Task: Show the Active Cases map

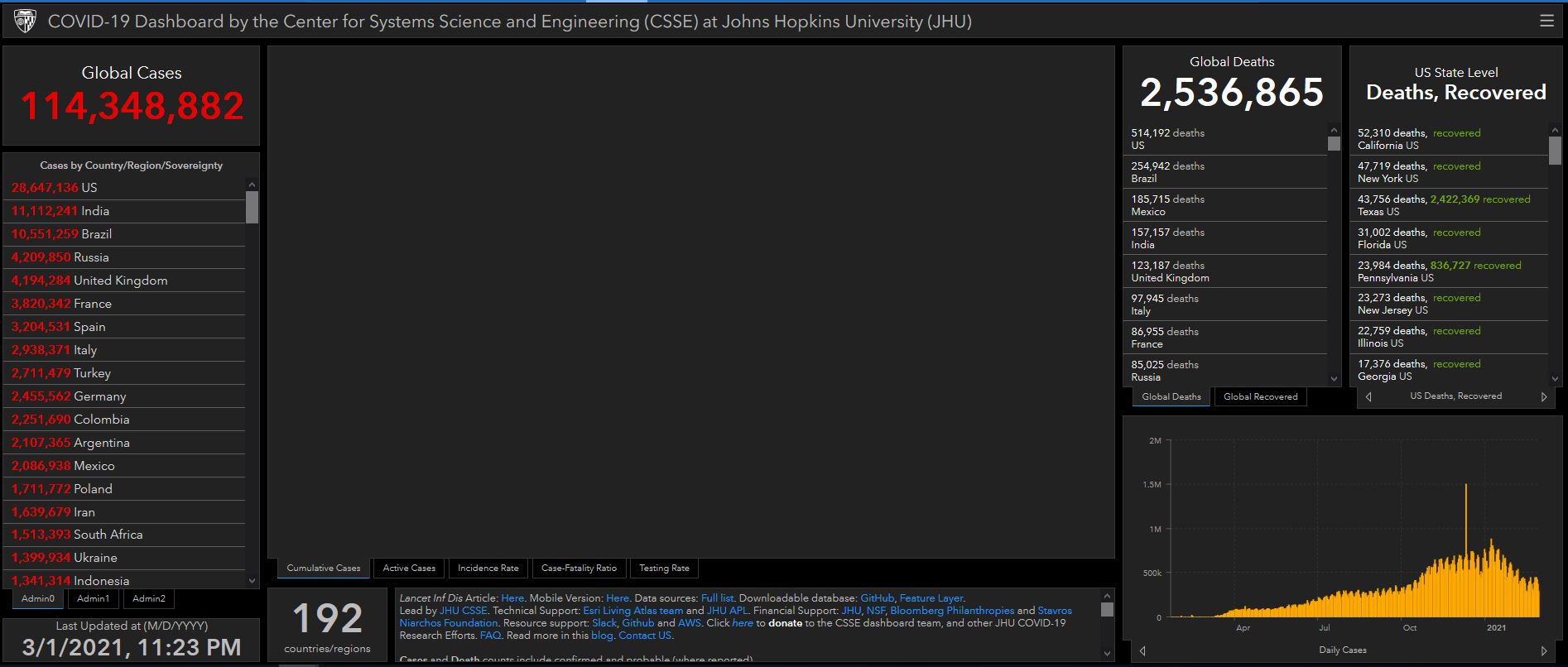Action: 409,568
